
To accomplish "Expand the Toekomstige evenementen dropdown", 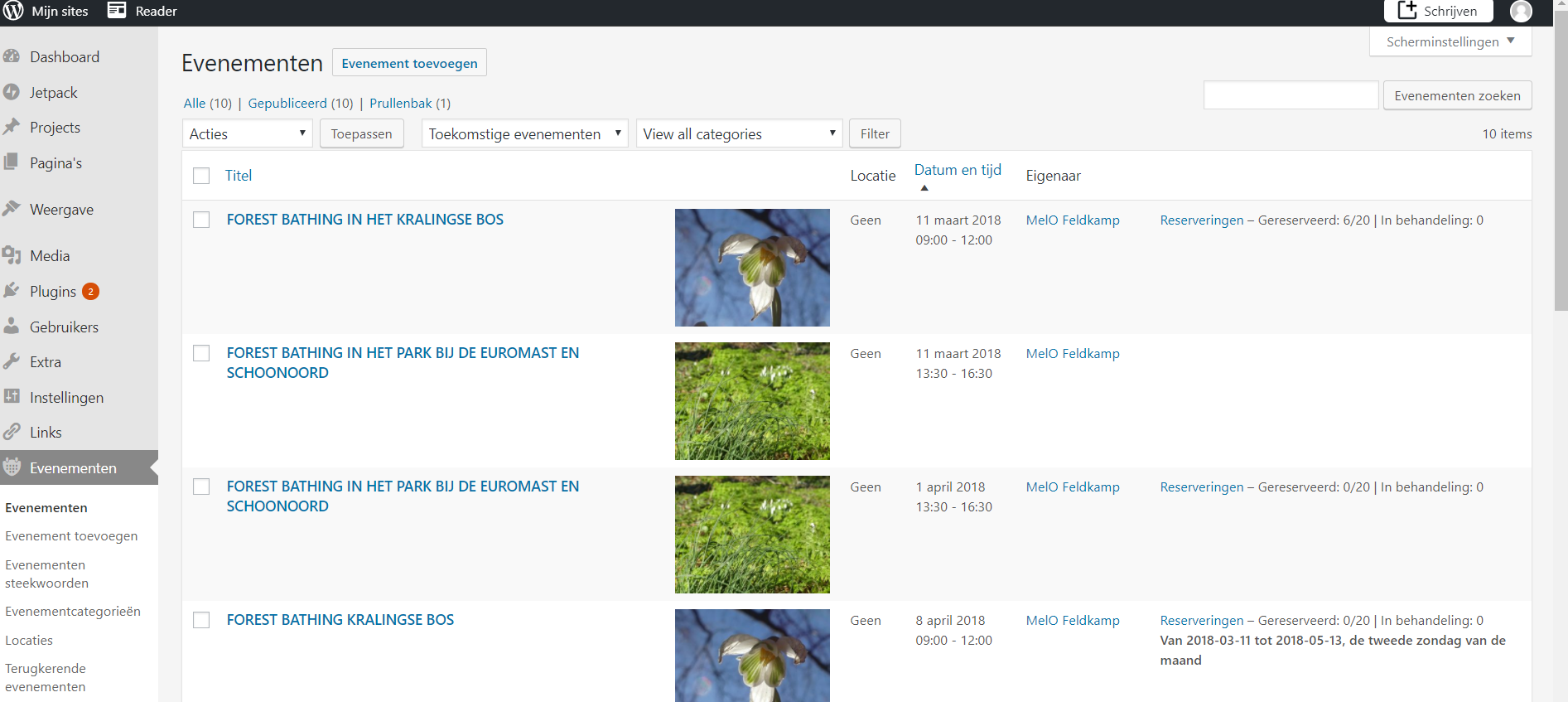I will [524, 133].
